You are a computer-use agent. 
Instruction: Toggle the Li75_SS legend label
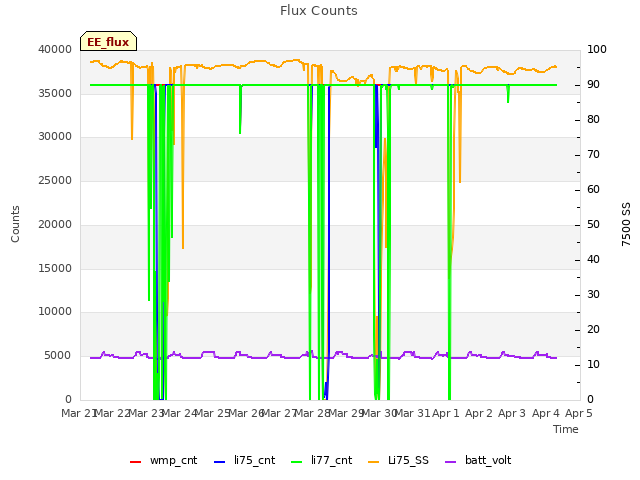click(408, 460)
